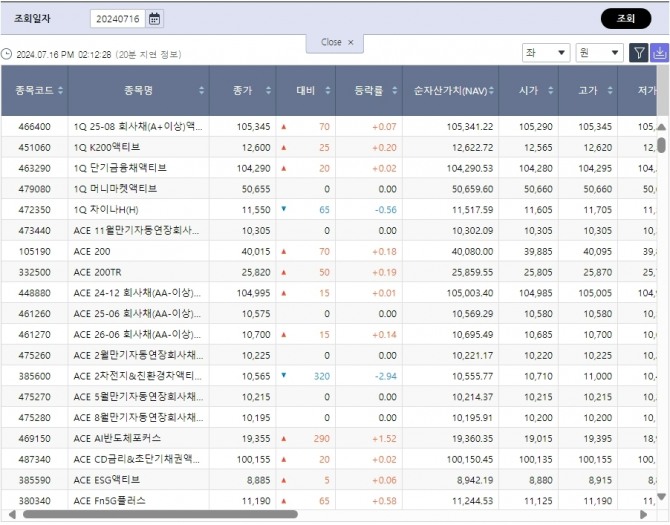The height and width of the screenshot is (525, 670).
Task: Click the vertical scrollbar thumb
Action: (661, 144)
